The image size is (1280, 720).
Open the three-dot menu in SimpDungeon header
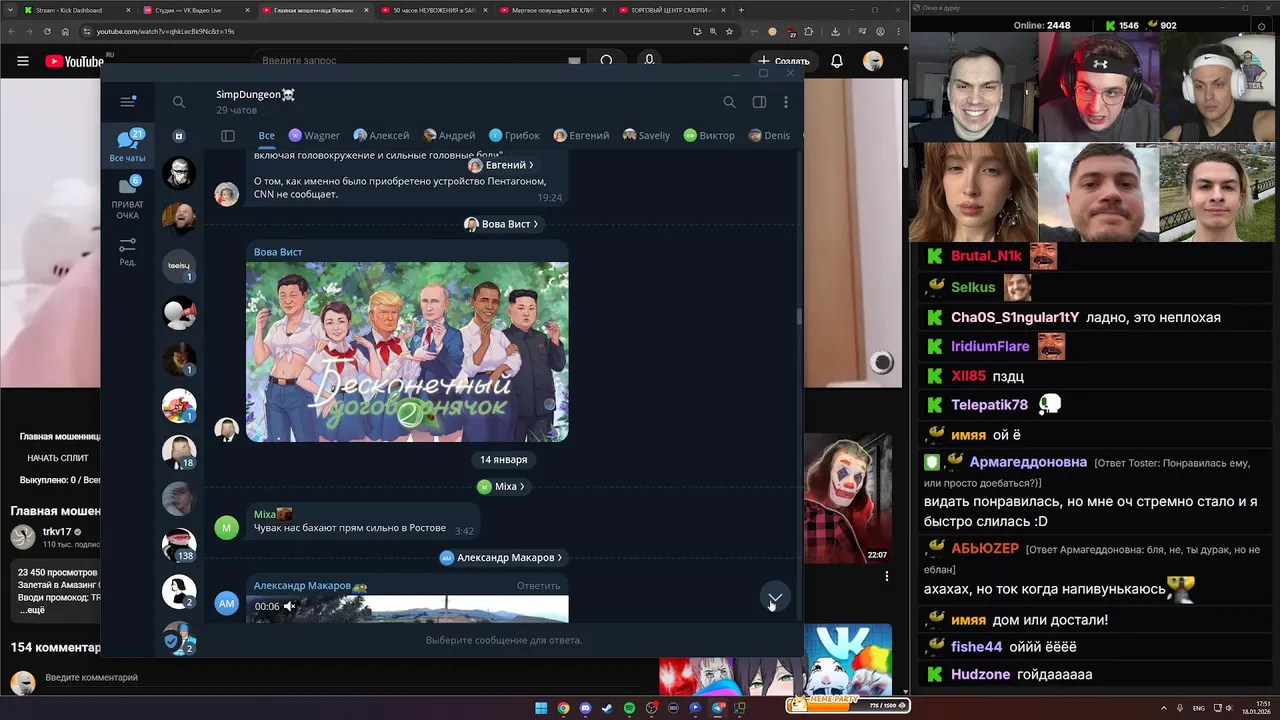(786, 102)
